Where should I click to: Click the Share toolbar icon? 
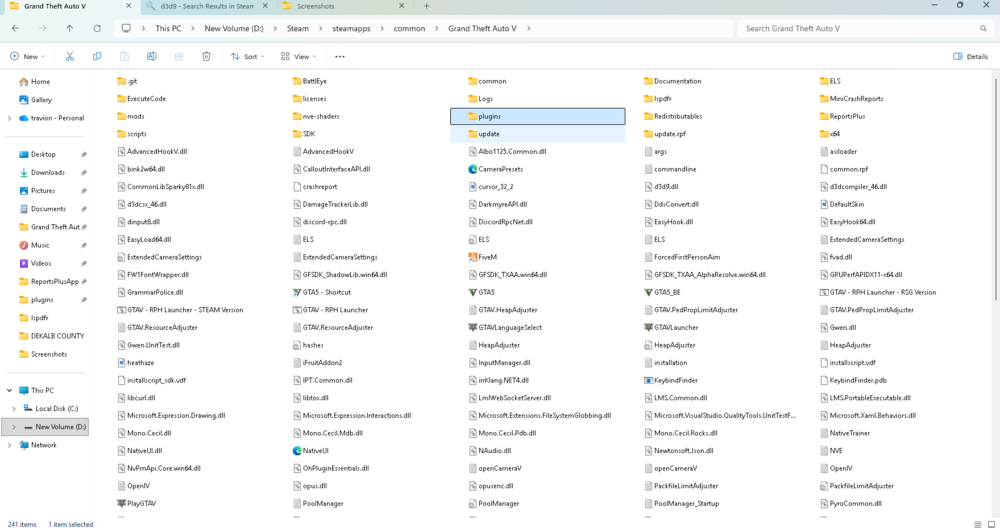coord(179,56)
